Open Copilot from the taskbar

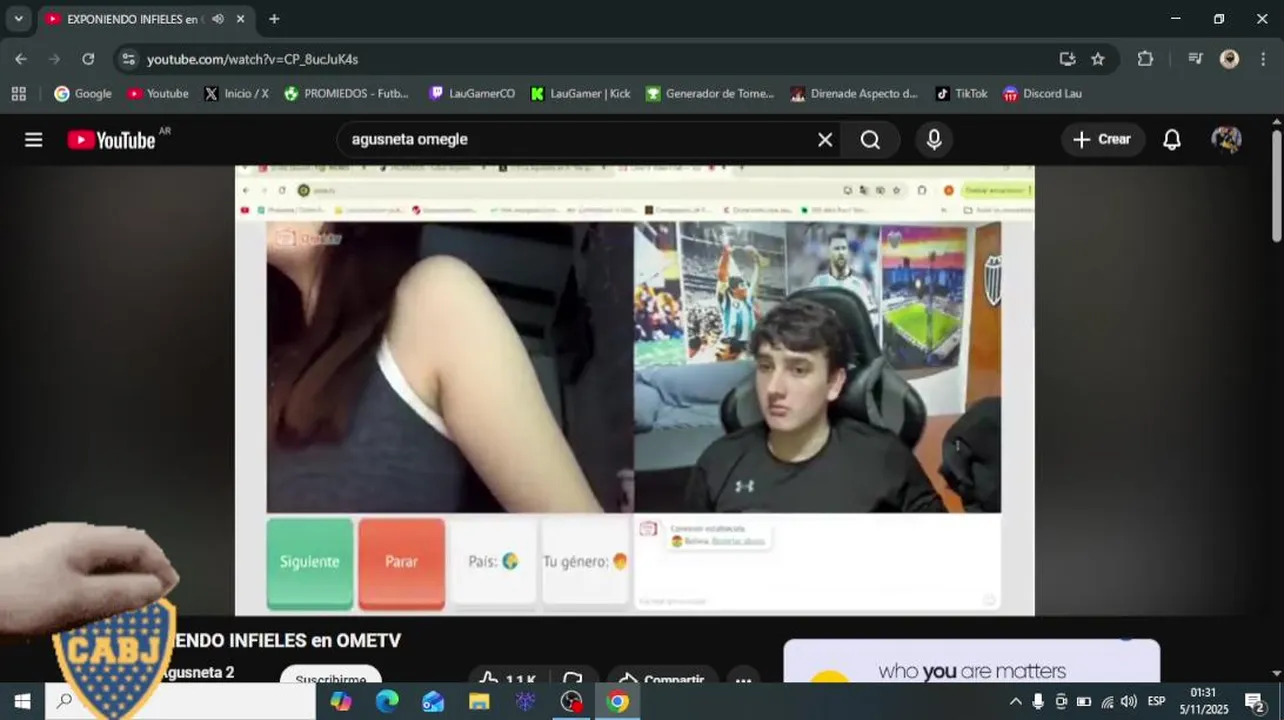point(341,701)
